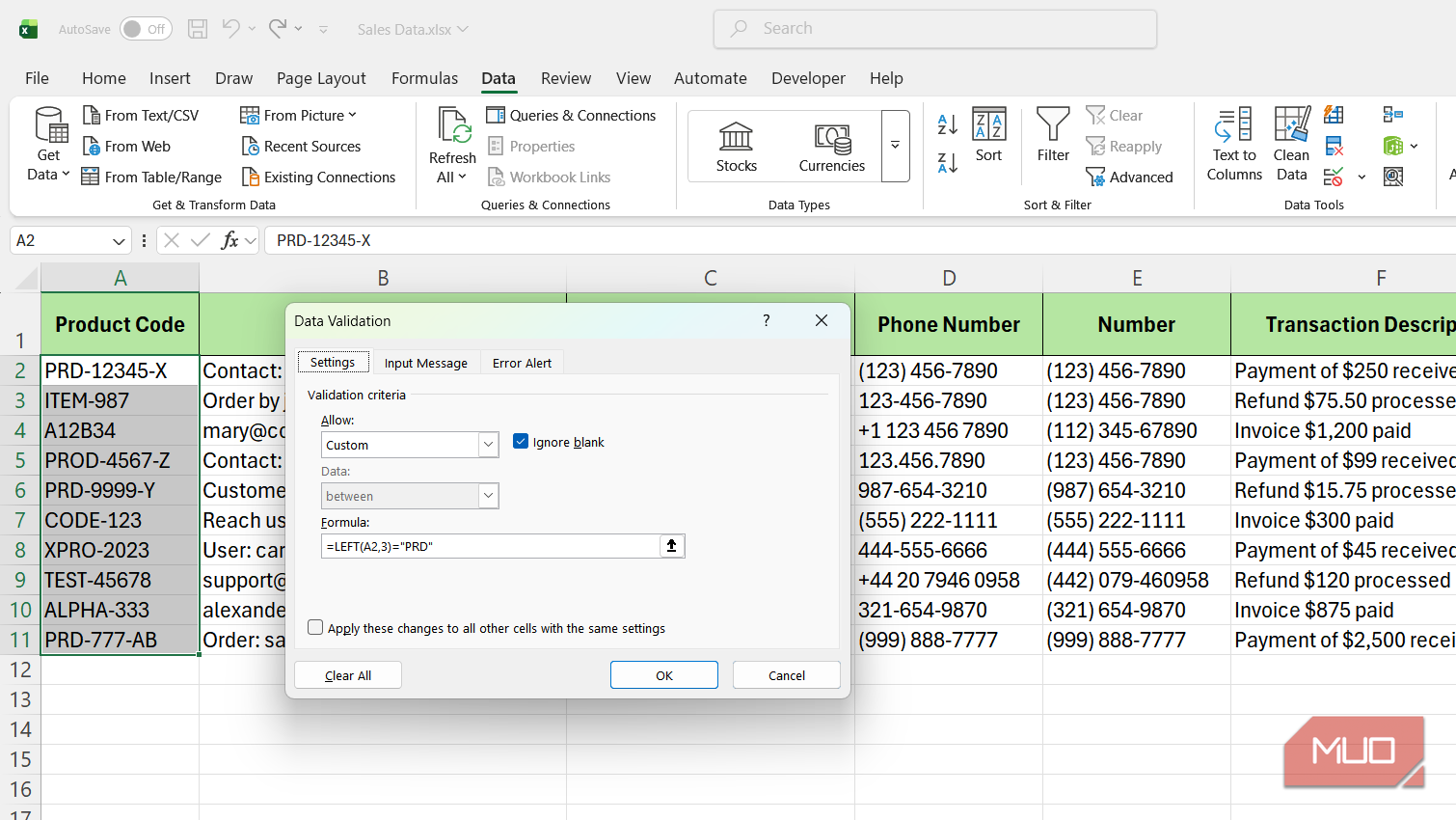Click the formula bar text PRD-12345-X

coord(324,240)
